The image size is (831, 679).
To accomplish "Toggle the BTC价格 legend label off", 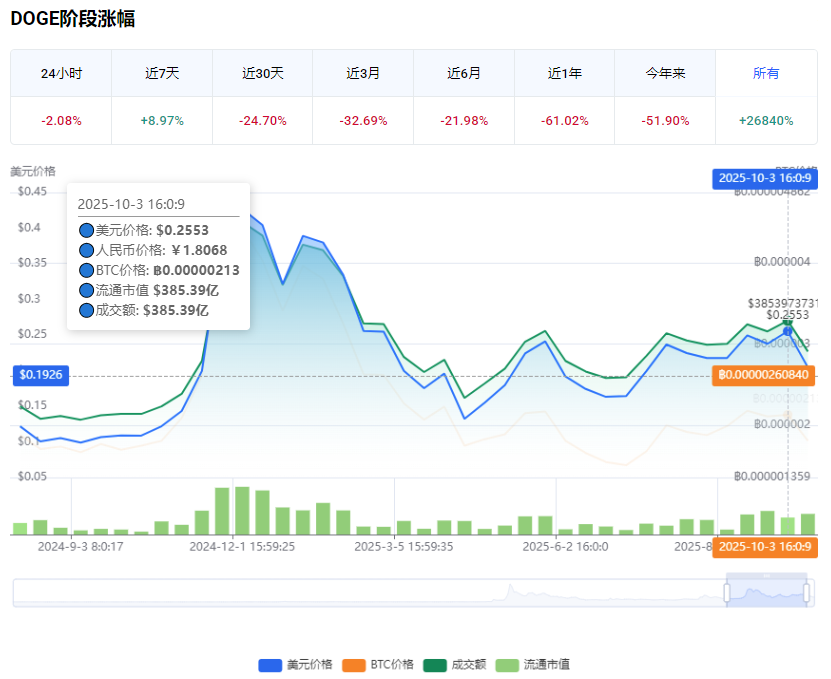I will [392, 663].
